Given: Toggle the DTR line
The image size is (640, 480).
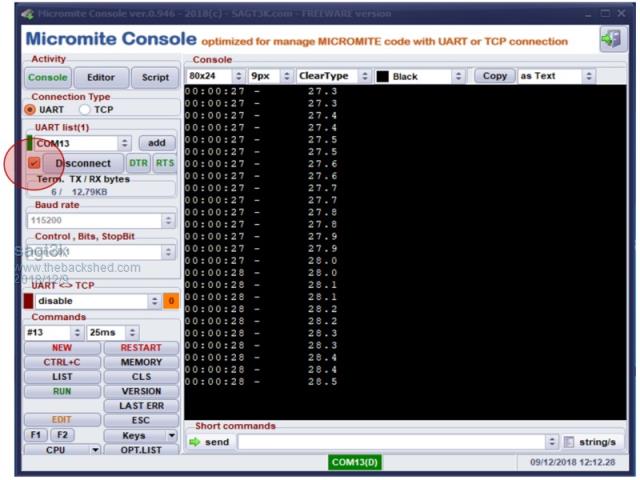Looking at the screenshot, I should 138,163.
